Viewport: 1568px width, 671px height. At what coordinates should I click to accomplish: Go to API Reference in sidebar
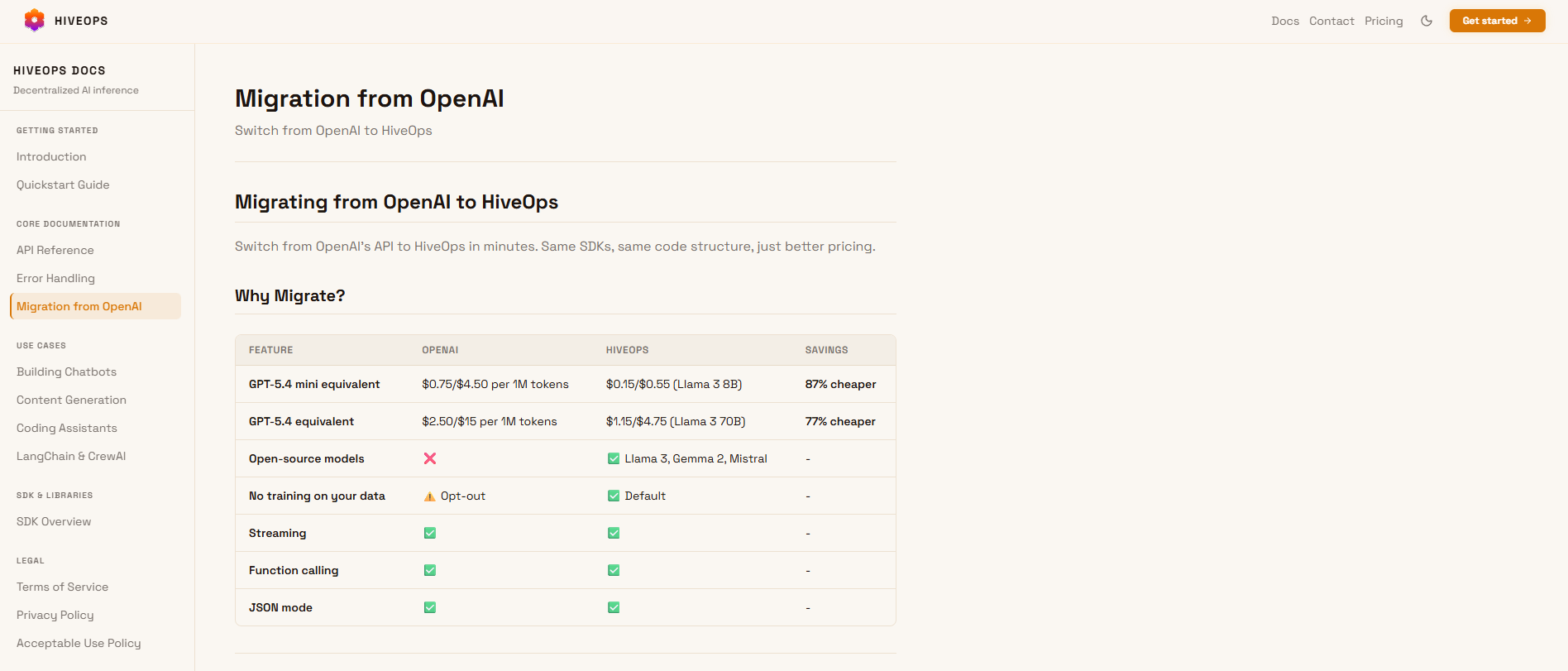click(x=55, y=250)
